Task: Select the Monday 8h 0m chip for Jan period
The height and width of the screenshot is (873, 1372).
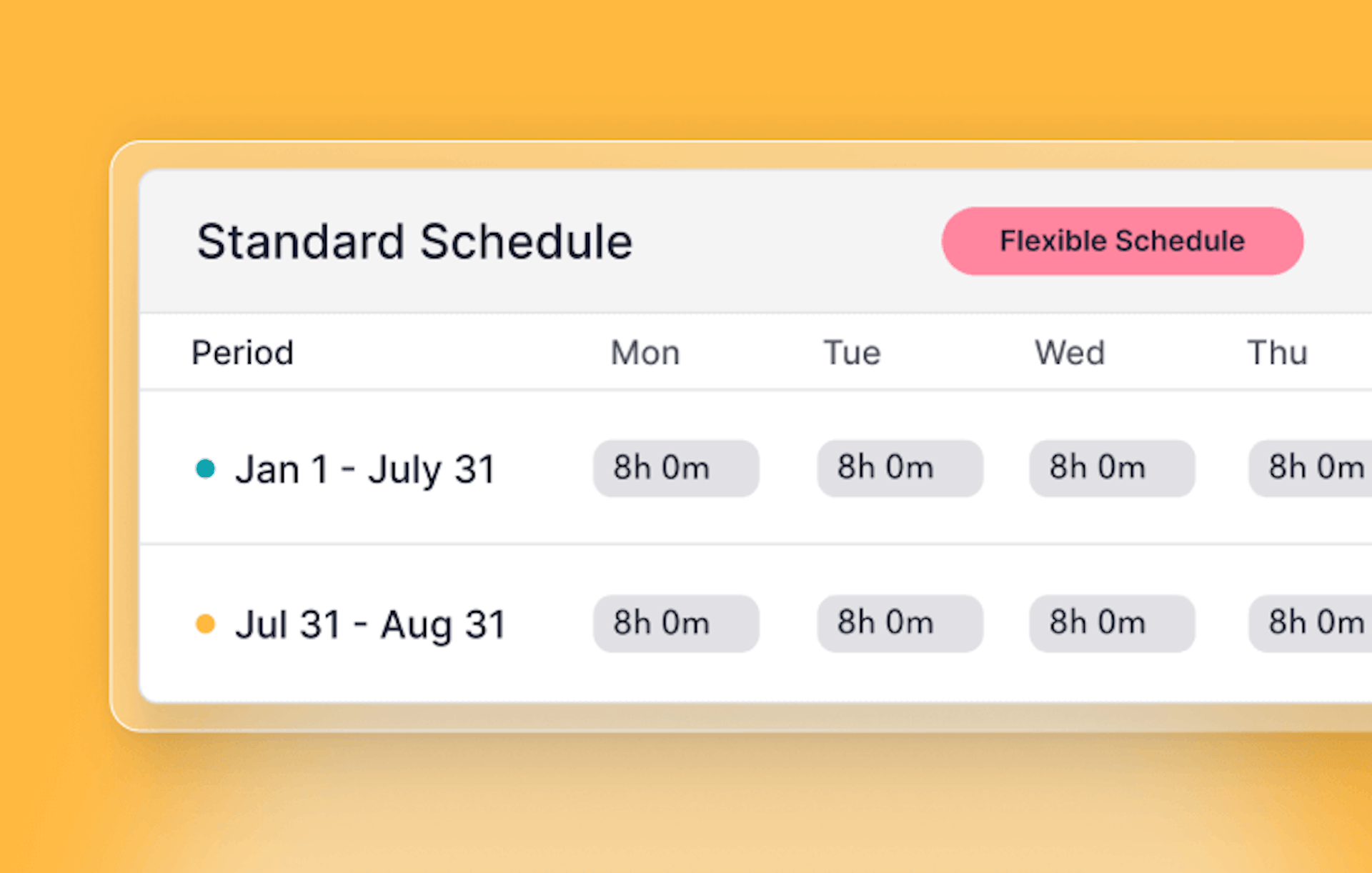Action: pos(675,469)
